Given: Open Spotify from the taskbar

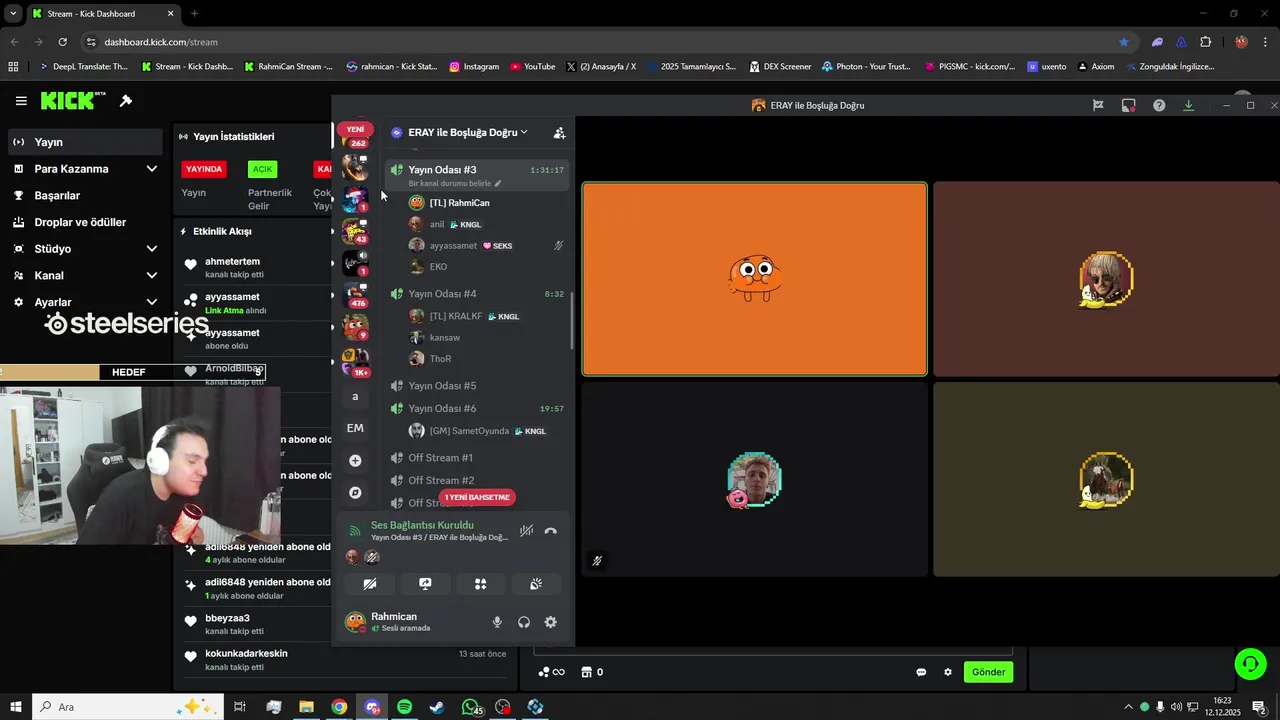Looking at the screenshot, I should (x=404, y=707).
